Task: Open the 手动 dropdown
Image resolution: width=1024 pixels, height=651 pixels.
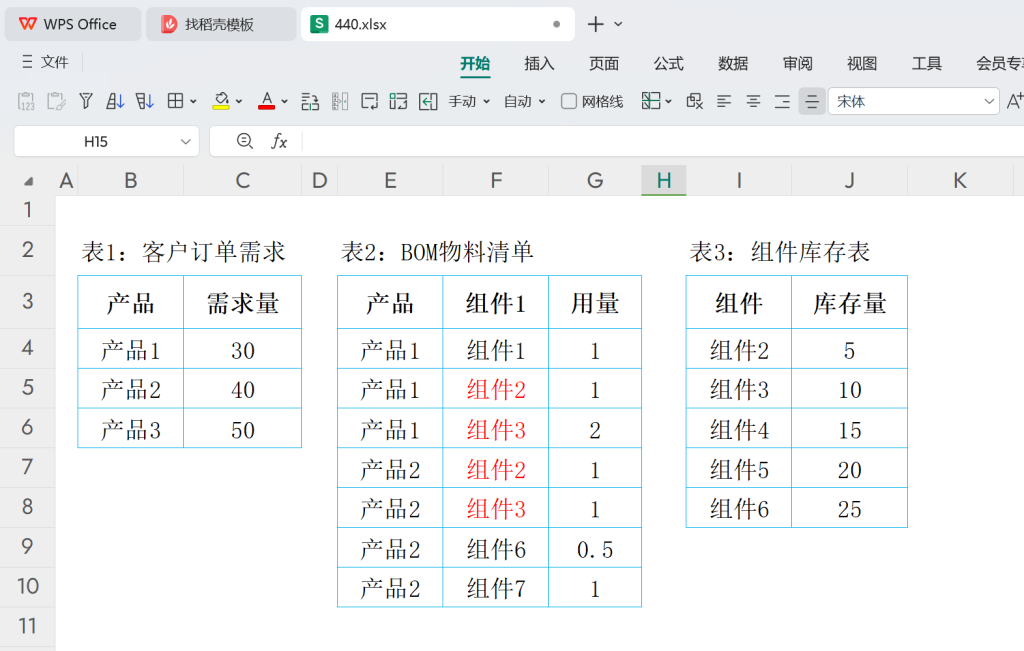Action: (469, 101)
